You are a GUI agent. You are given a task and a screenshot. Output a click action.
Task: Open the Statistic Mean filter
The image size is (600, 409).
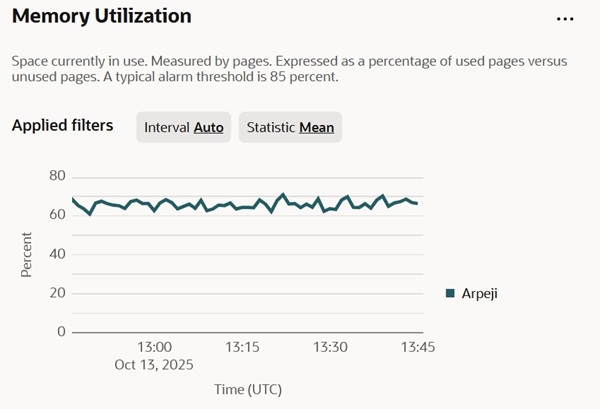pyautogui.click(x=290, y=128)
